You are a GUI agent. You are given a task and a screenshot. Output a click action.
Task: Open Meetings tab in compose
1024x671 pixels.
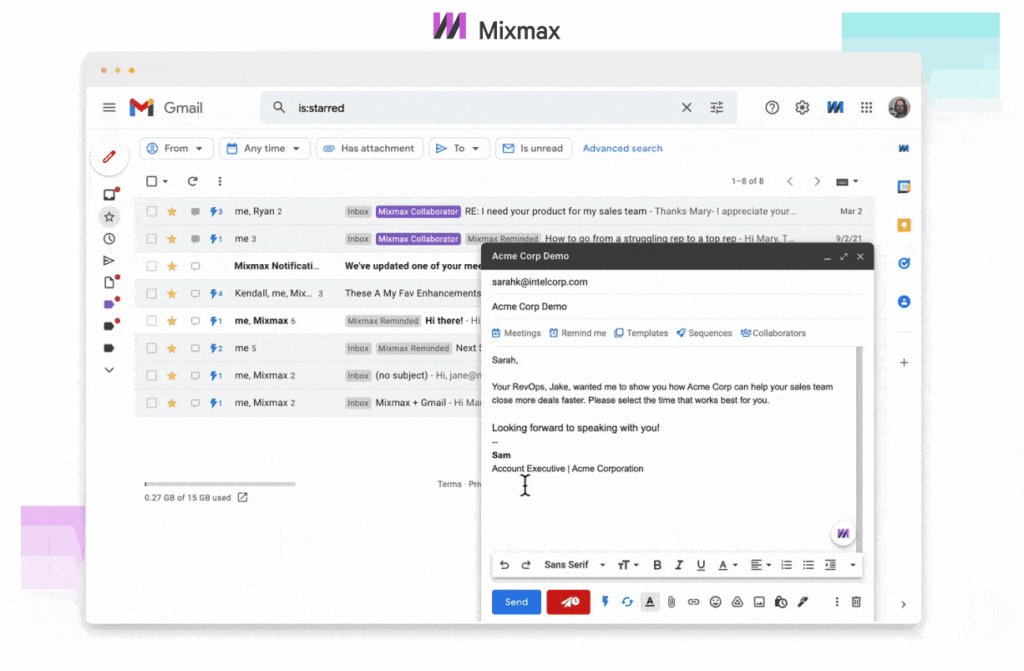pyautogui.click(x=516, y=333)
